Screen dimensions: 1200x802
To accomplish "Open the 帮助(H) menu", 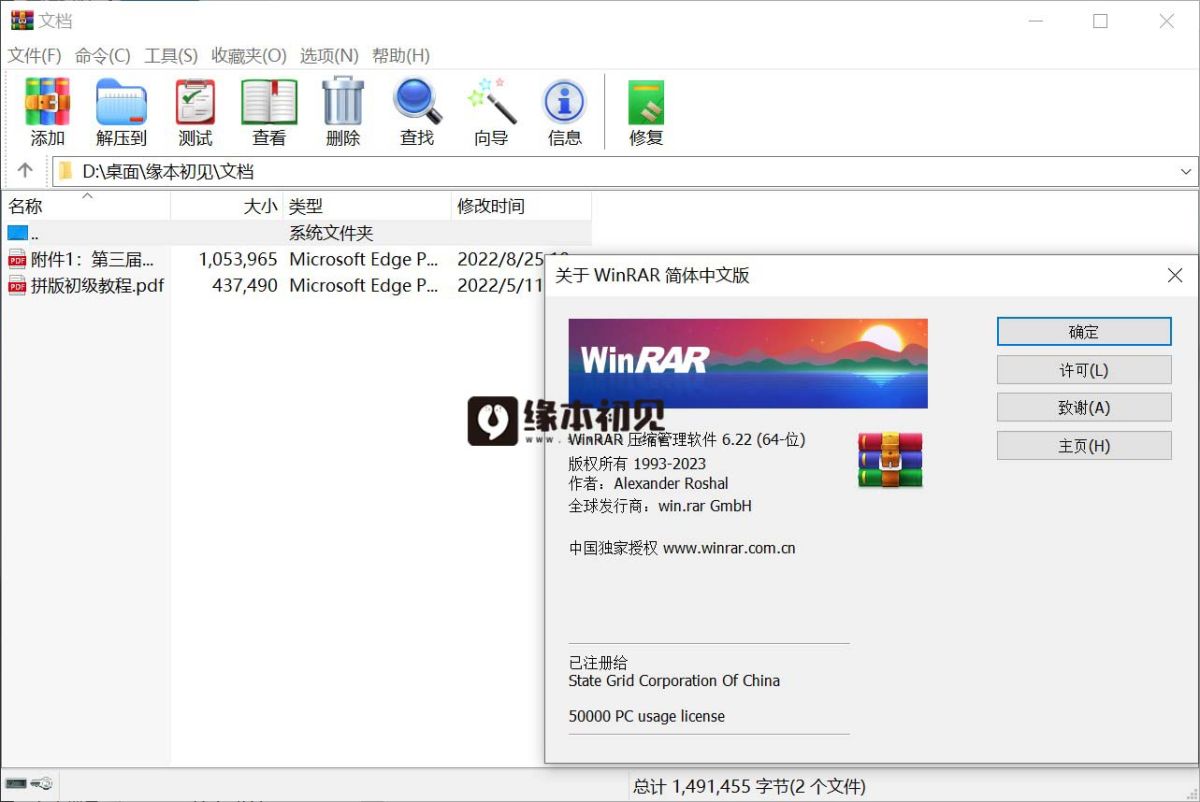I will (401, 55).
